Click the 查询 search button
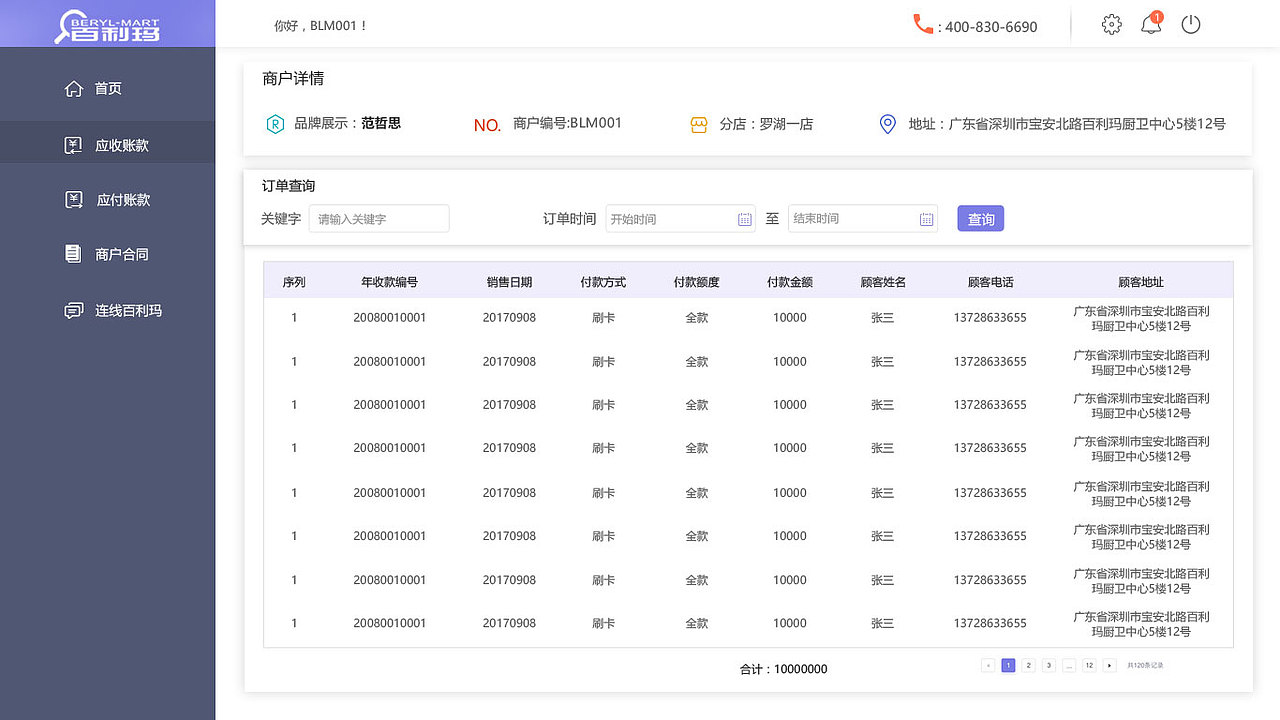Viewport: 1280px width, 720px height. coord(980,218)
